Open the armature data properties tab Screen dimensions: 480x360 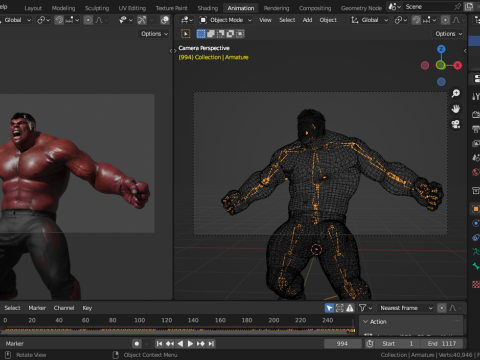[x=476, y=252]
